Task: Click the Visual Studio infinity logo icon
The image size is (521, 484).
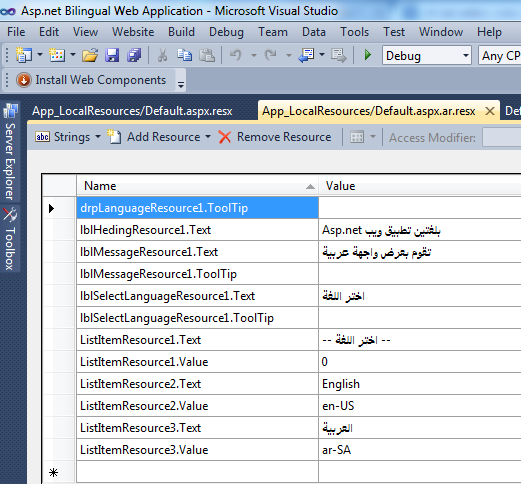Action: click(x=8, y=11)
